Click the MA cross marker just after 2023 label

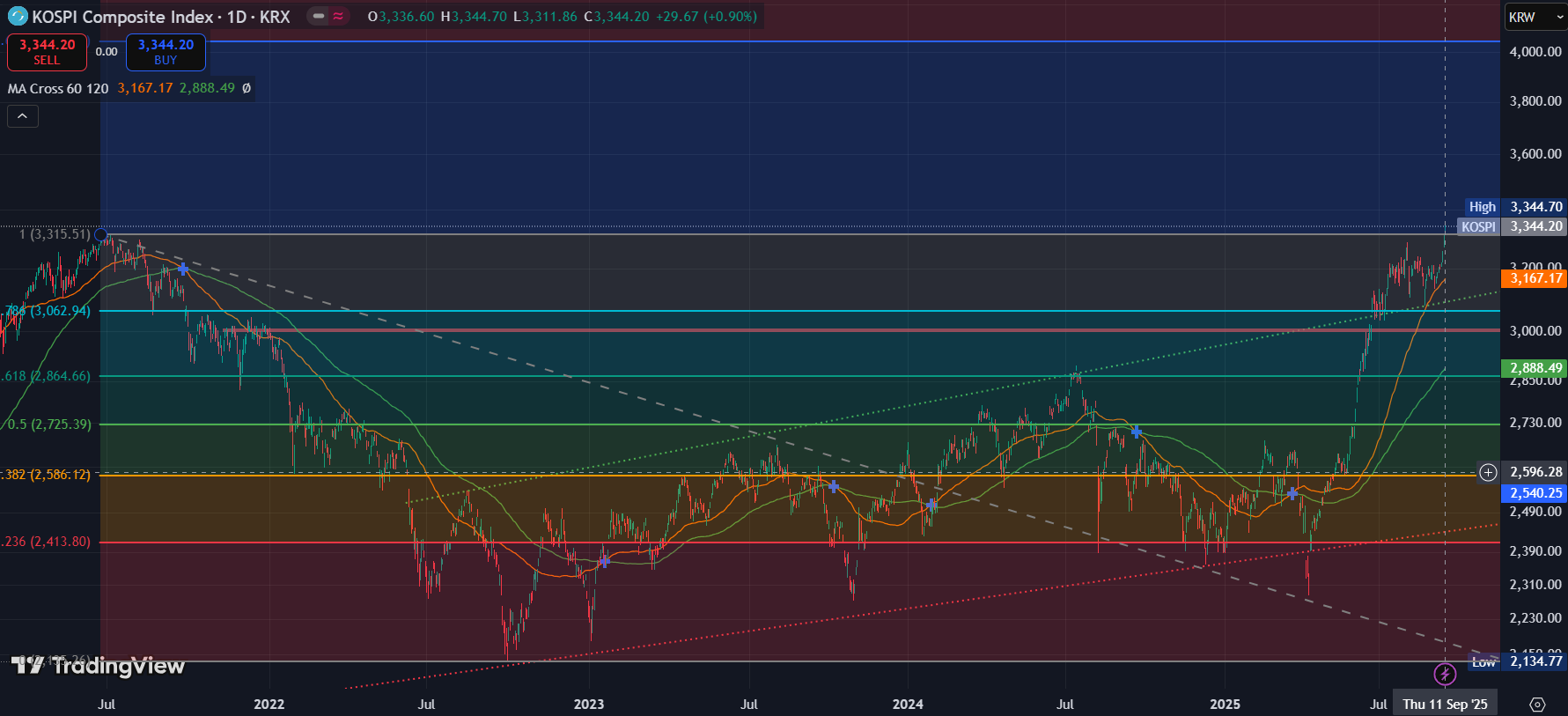click(604, 561)
